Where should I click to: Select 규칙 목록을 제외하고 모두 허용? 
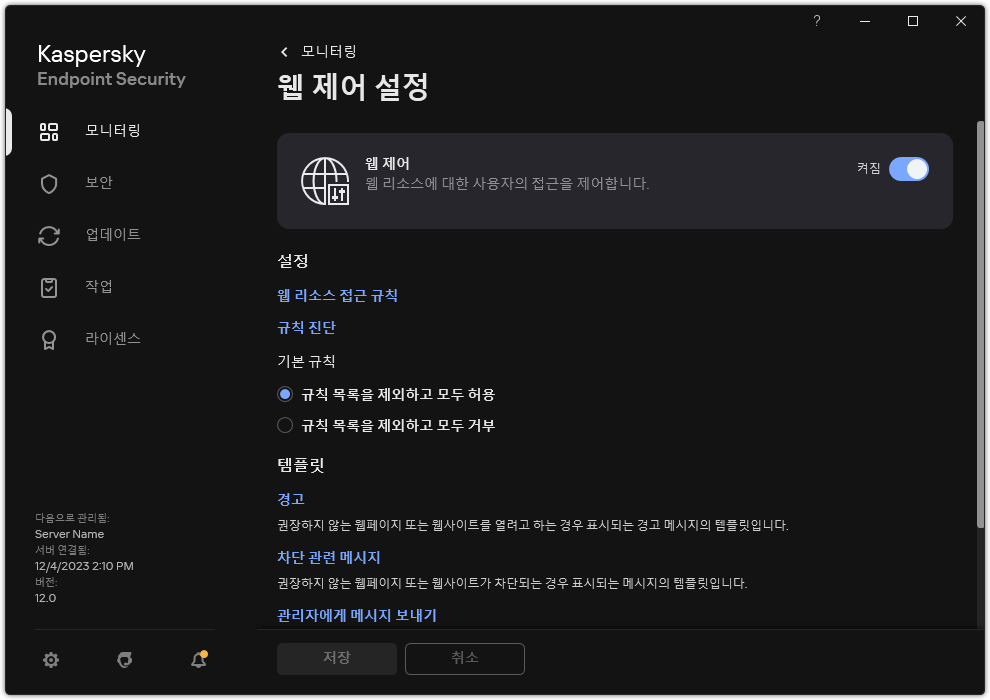coord(284,395)
